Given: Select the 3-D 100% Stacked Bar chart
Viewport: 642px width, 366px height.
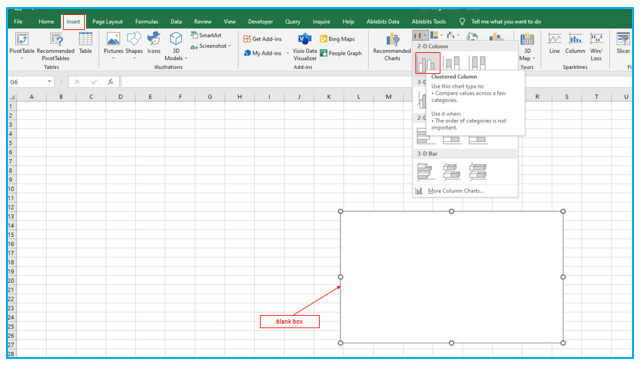Looking at the screenshot, I should click(x=477, y=172).
